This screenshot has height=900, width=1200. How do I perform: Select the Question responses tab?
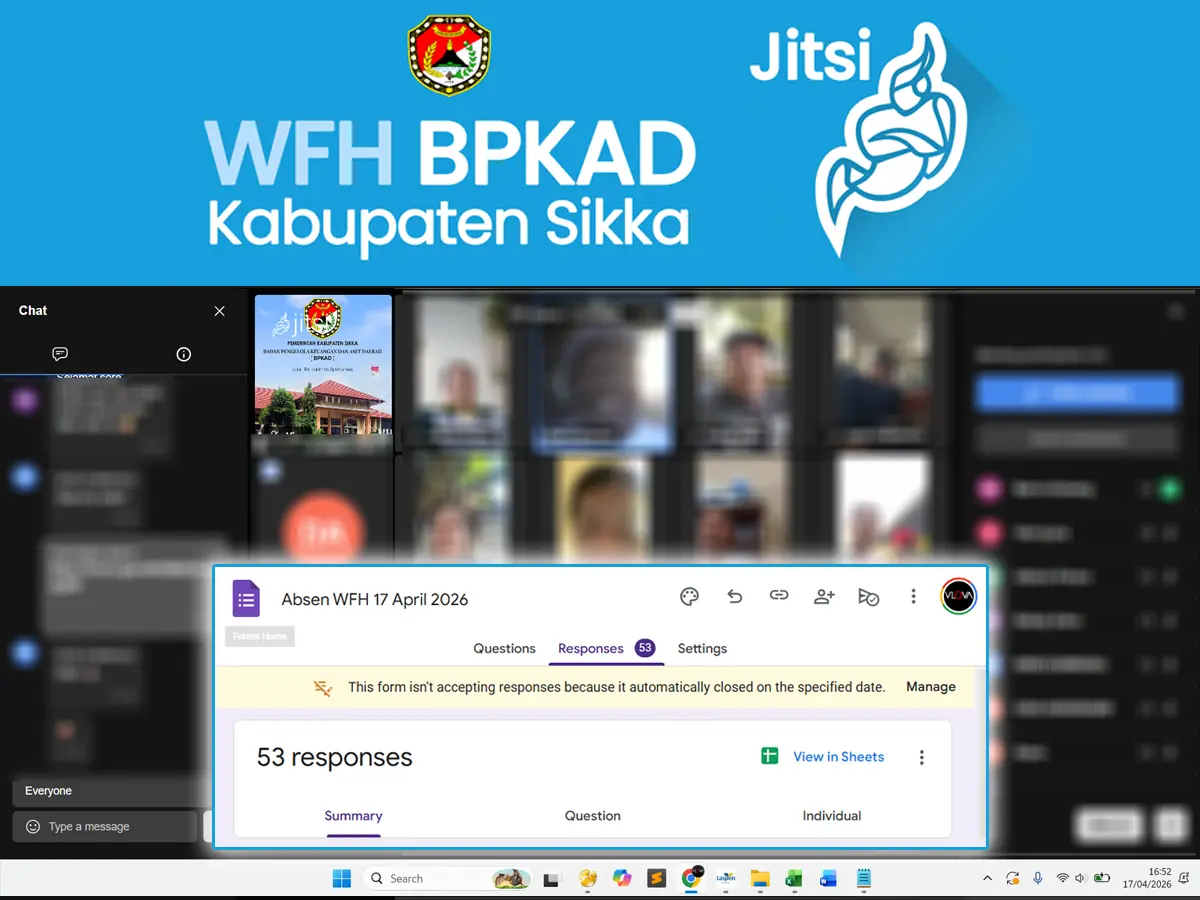[x=593, y=816]
